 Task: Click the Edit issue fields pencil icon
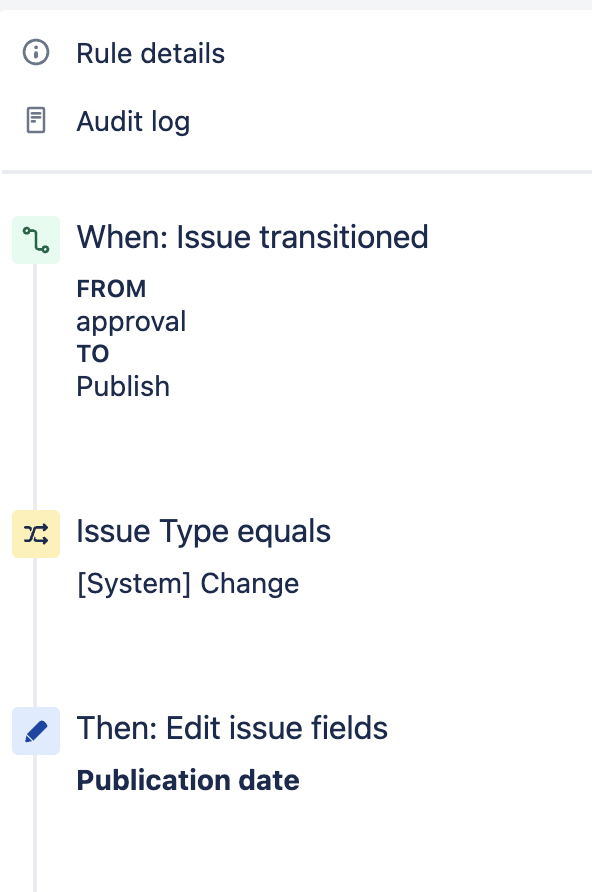[35, 730]
